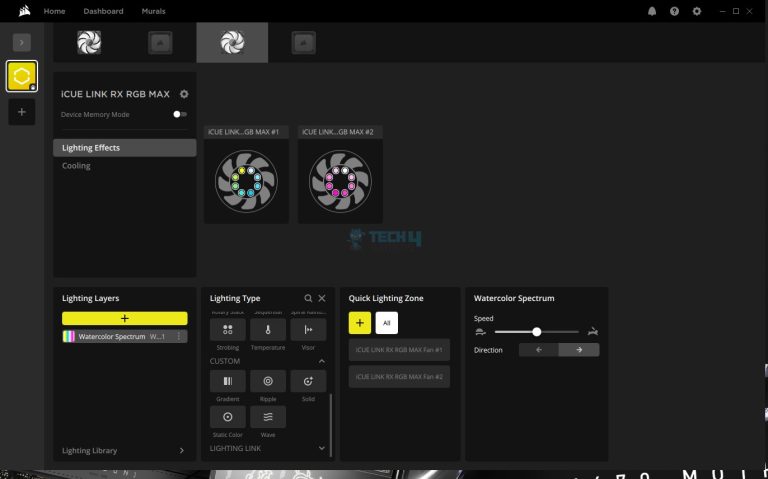Search lighting types with magnifier icon

click(x=308, y=298)
